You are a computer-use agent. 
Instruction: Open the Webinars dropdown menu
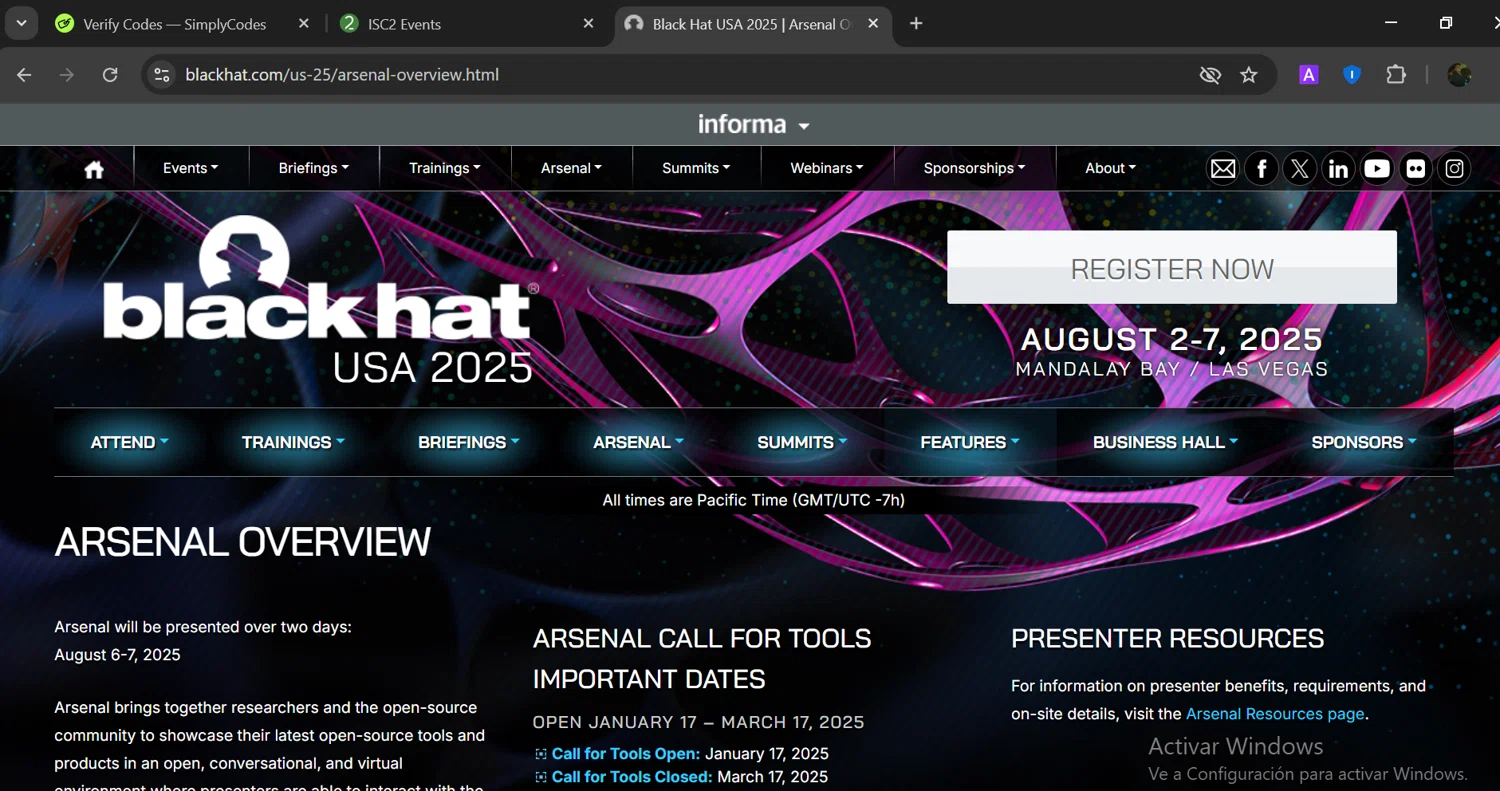tap(827, 168)
